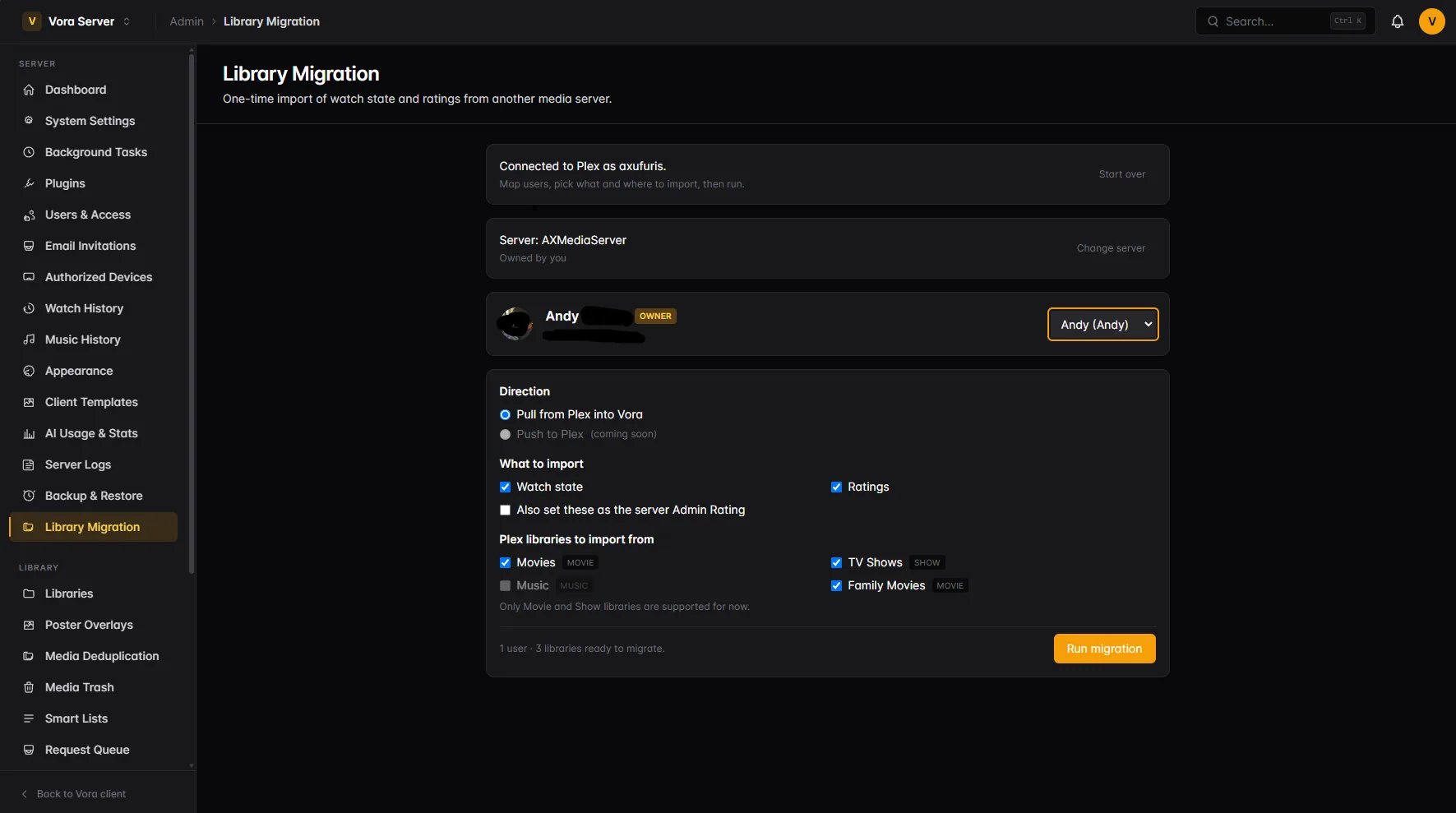Click the Search input field
This screenshot has width=1456, height=813.
[1285, 21]
